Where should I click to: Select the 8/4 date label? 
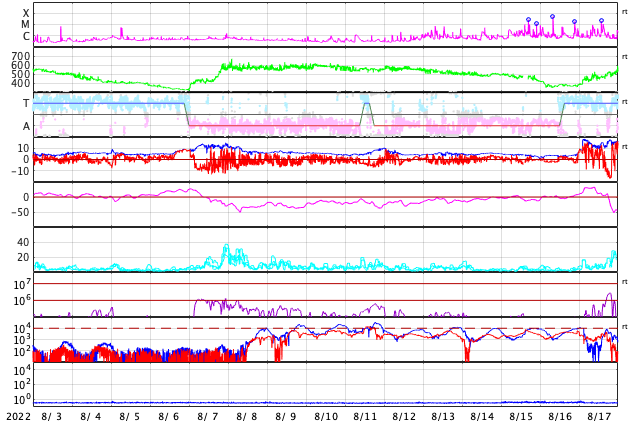click(x=91, y=417)
